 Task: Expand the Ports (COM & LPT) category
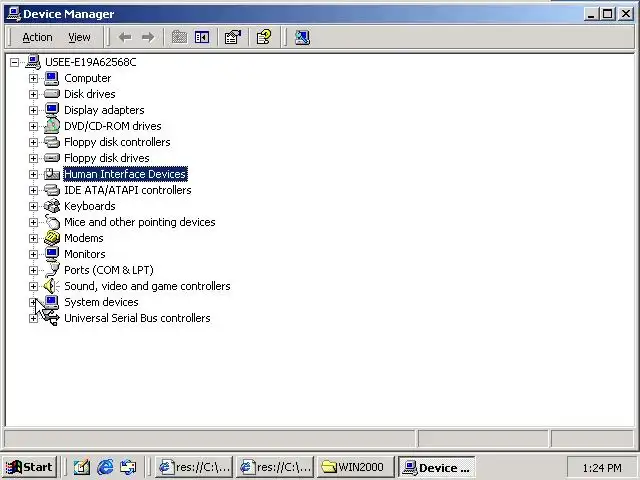(x=33, y=270)
